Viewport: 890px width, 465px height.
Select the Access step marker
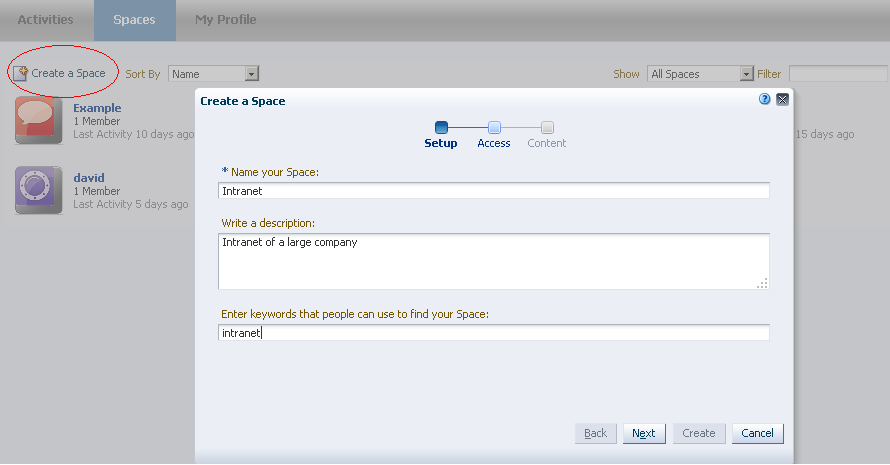point(494,128)
